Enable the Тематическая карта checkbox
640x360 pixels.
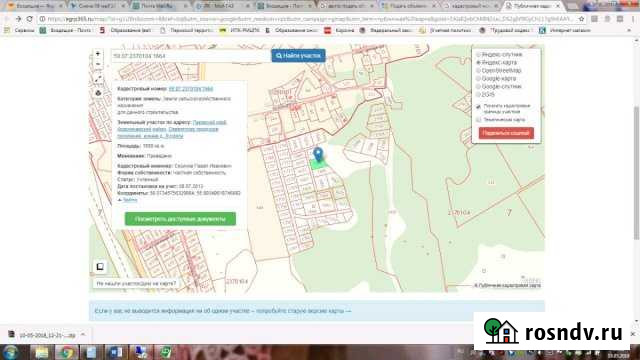pos(478,120)
